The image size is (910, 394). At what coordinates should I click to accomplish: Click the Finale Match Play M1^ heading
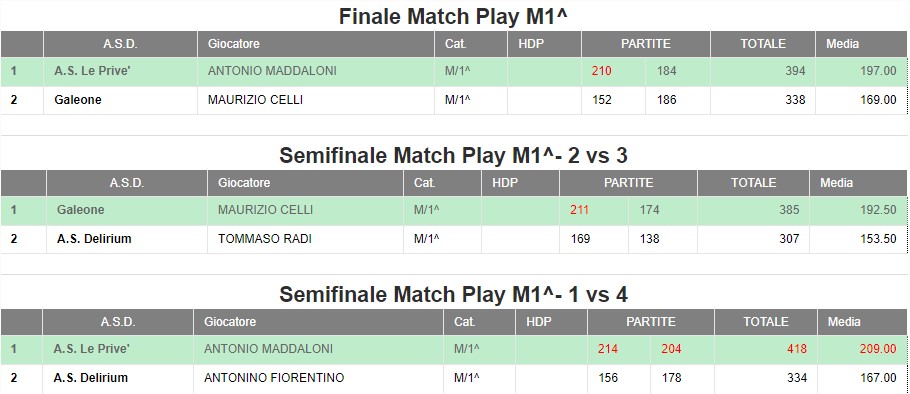(x=453, y=16)
